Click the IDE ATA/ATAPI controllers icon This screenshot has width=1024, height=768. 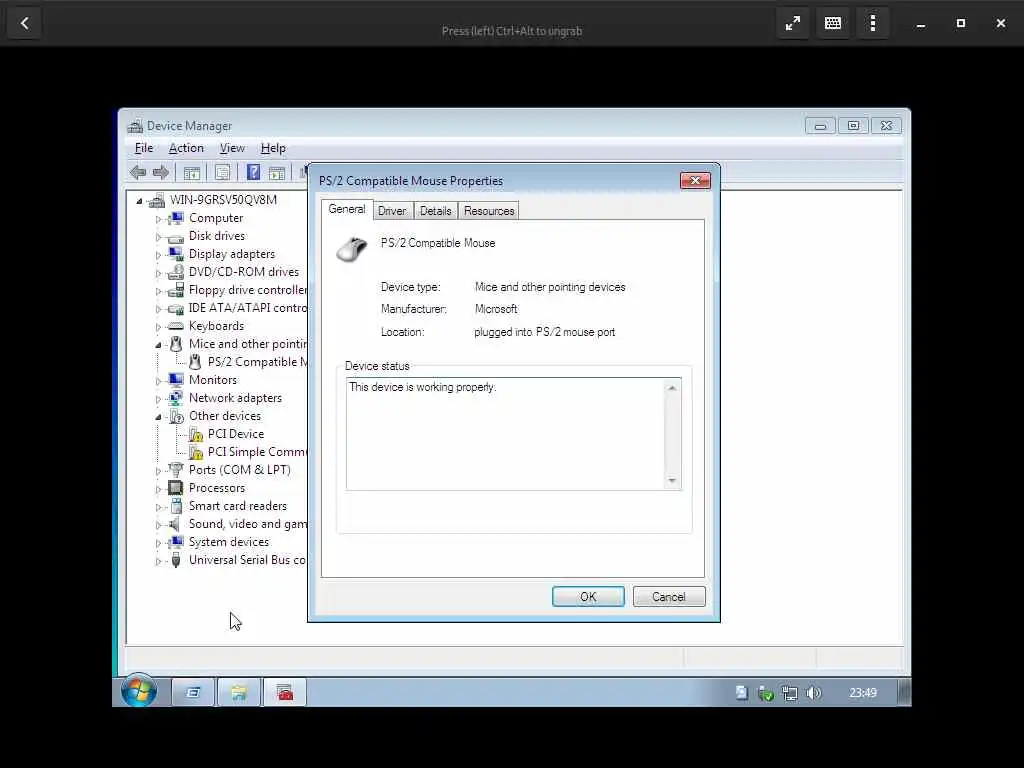176,308
